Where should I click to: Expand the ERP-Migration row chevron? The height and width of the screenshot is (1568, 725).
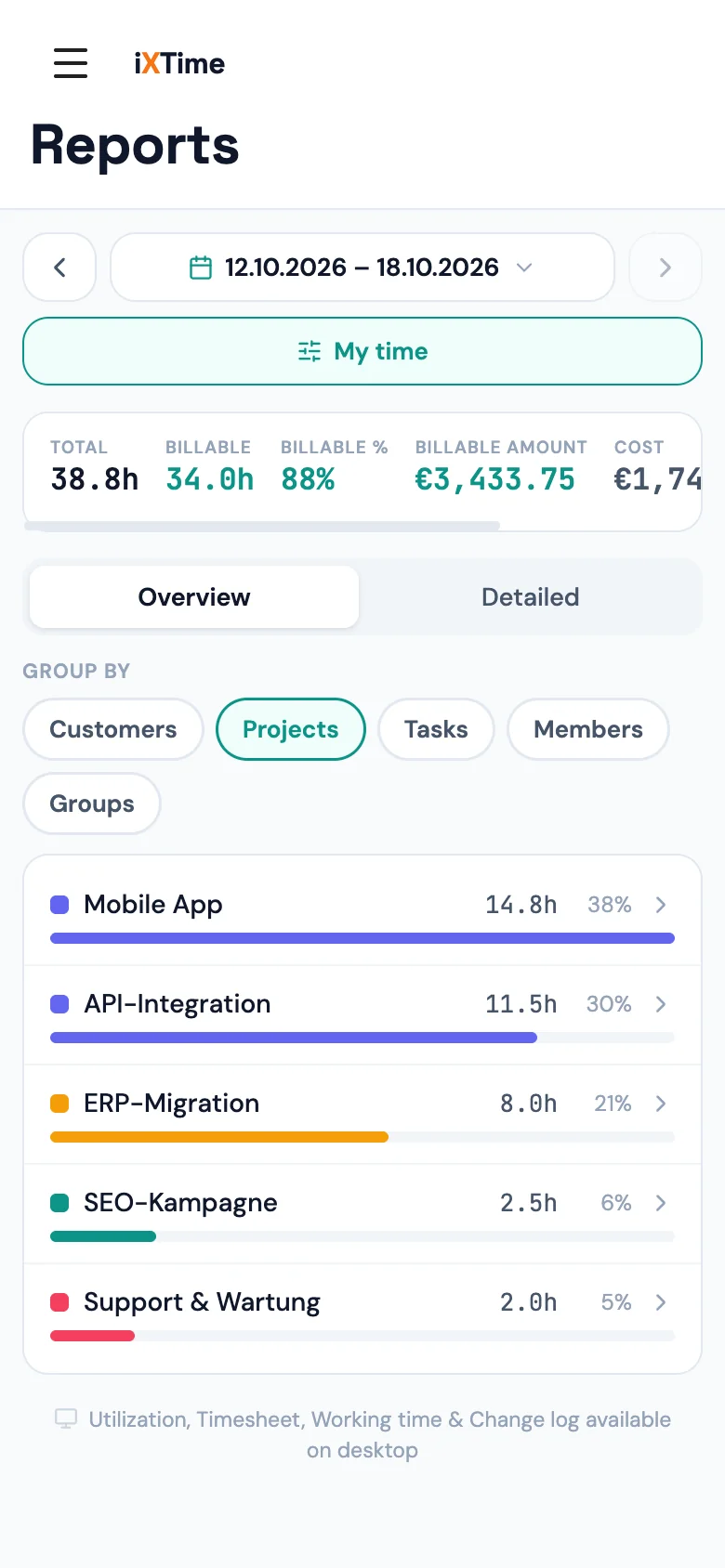(x=661, y=1104)
